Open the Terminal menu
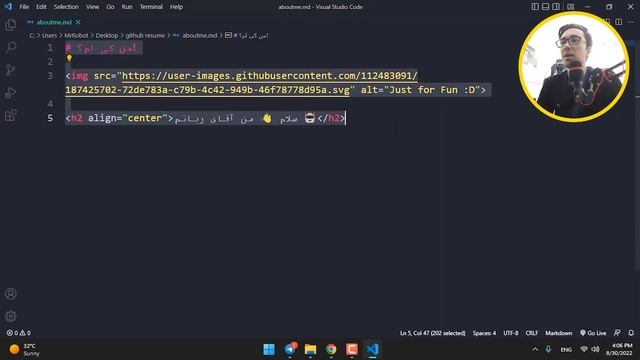The image size is (640, 360). (x=151, y=7)
